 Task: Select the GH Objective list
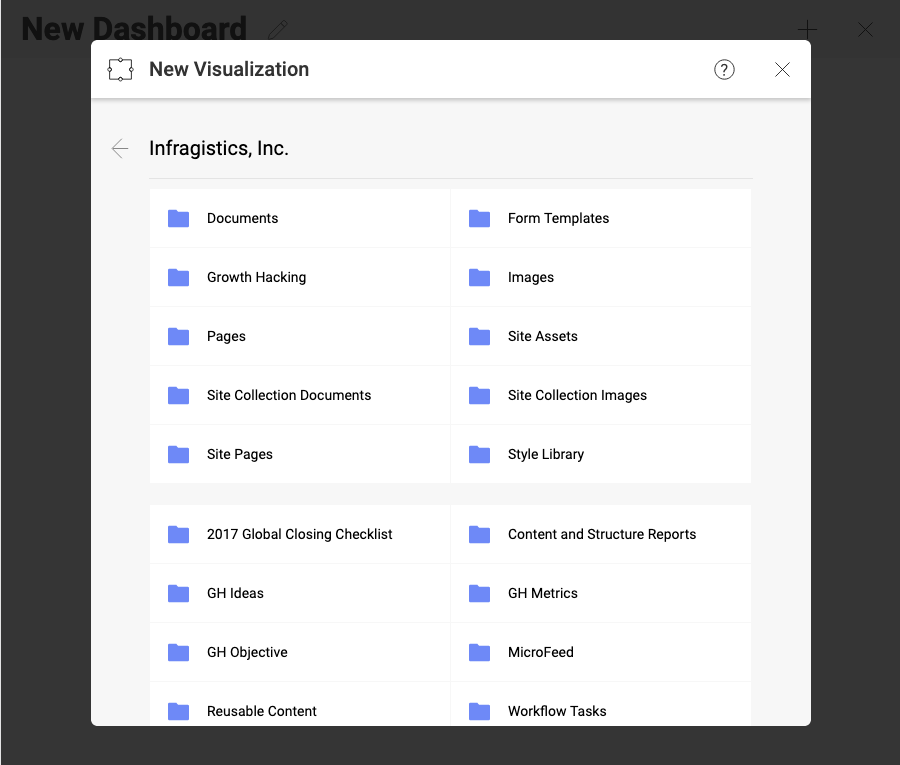tap(247, 652)
